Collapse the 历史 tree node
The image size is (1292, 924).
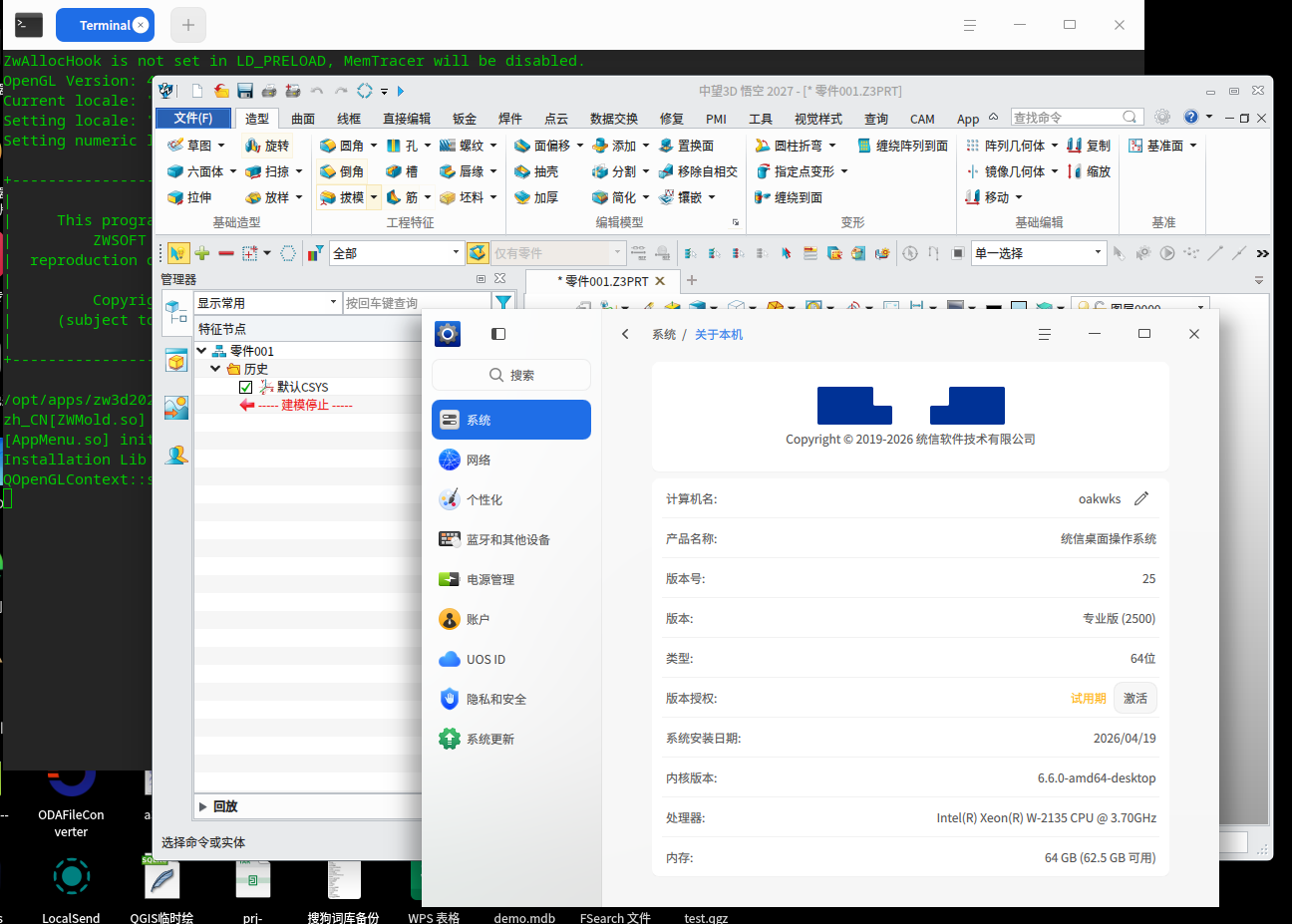pyautogui.click(x=215, y=369)
